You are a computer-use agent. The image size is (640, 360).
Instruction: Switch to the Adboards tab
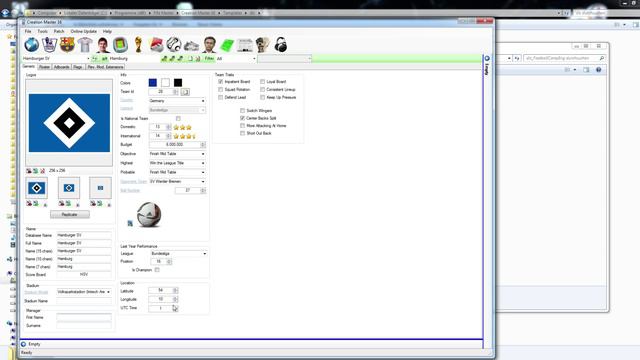62,67
